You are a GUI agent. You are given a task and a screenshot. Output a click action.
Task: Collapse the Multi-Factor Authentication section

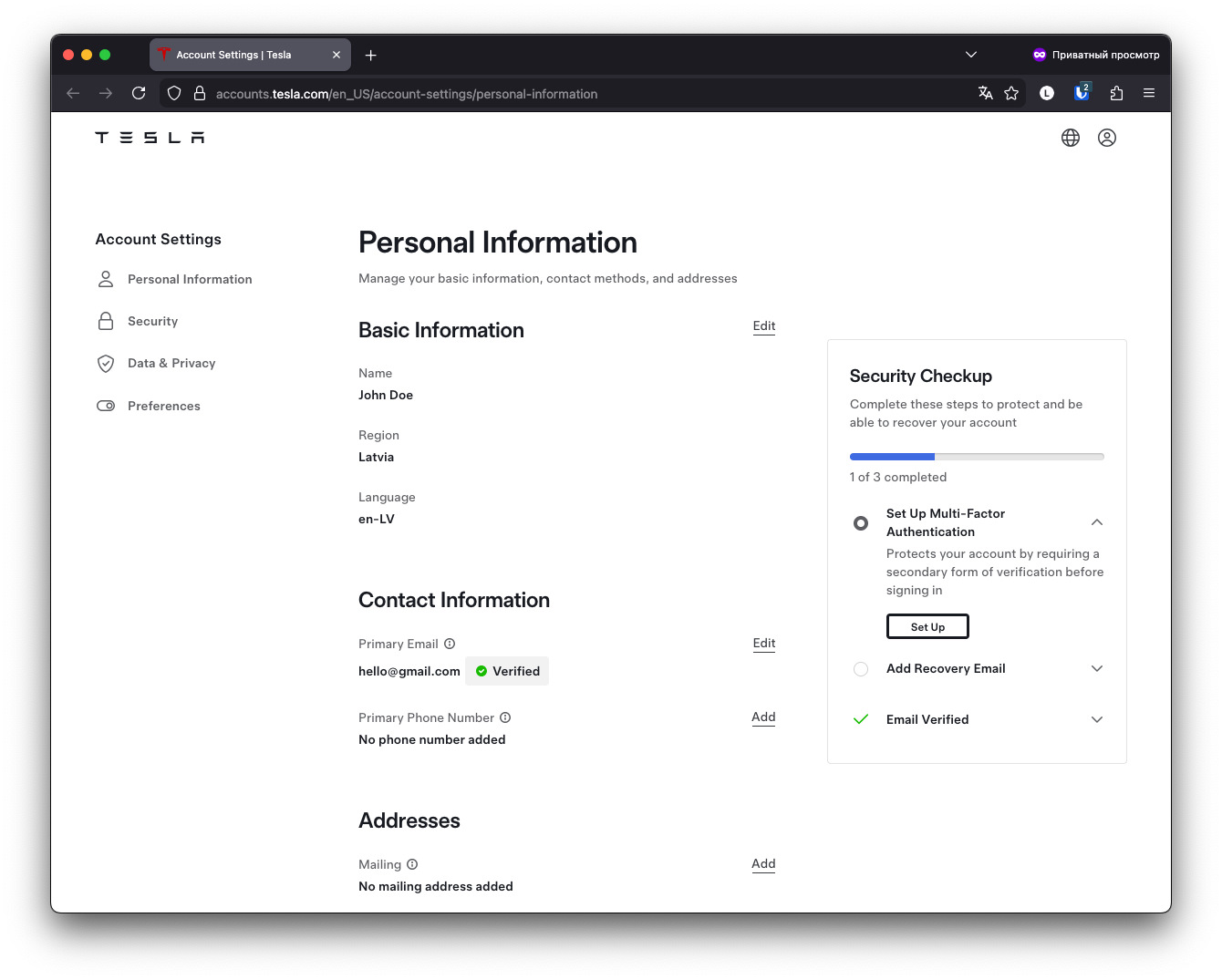[1097, 522]
